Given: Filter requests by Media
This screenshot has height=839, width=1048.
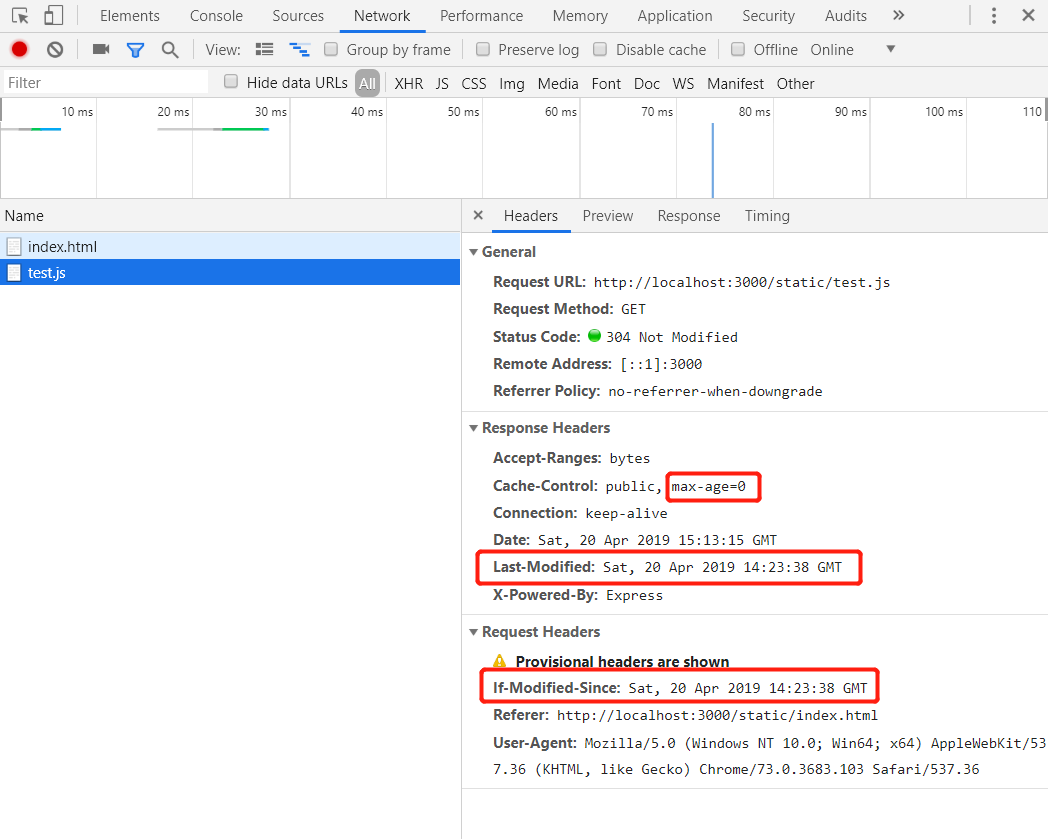Looking at the screenshot, I should coord(558,84).
